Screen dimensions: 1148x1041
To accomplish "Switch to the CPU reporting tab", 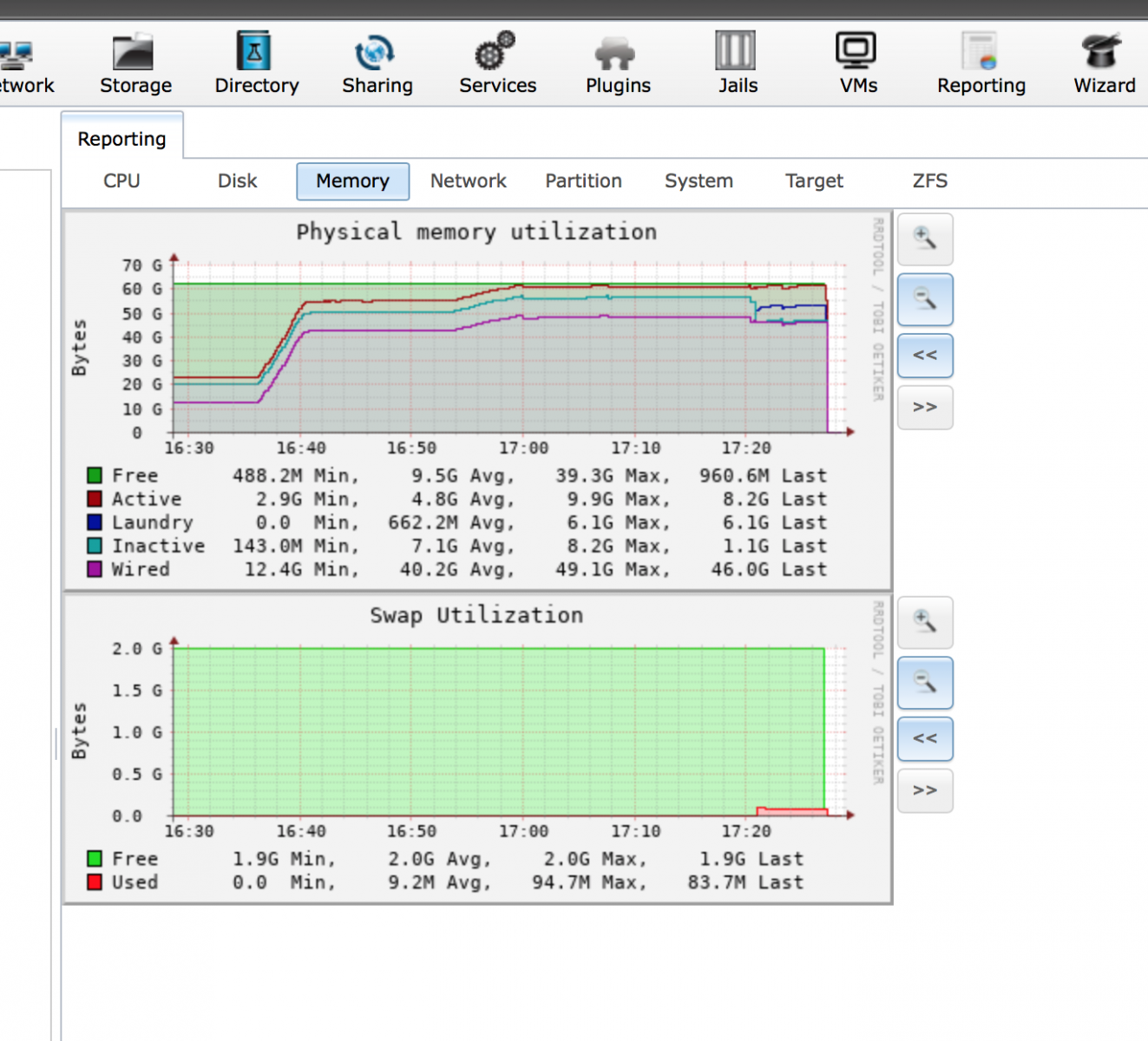I will click(121, 181).
